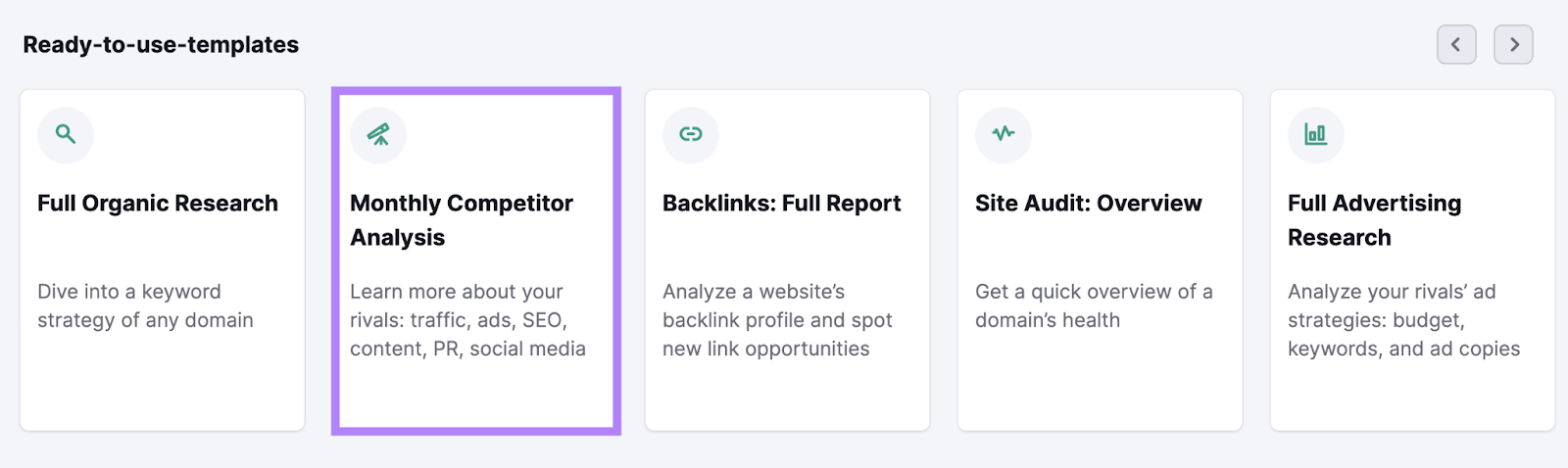Click the telescope icon on Monthly Competitor Analysis
The width and height of the screenshot is (1568, 468).
tap(378, 134)
